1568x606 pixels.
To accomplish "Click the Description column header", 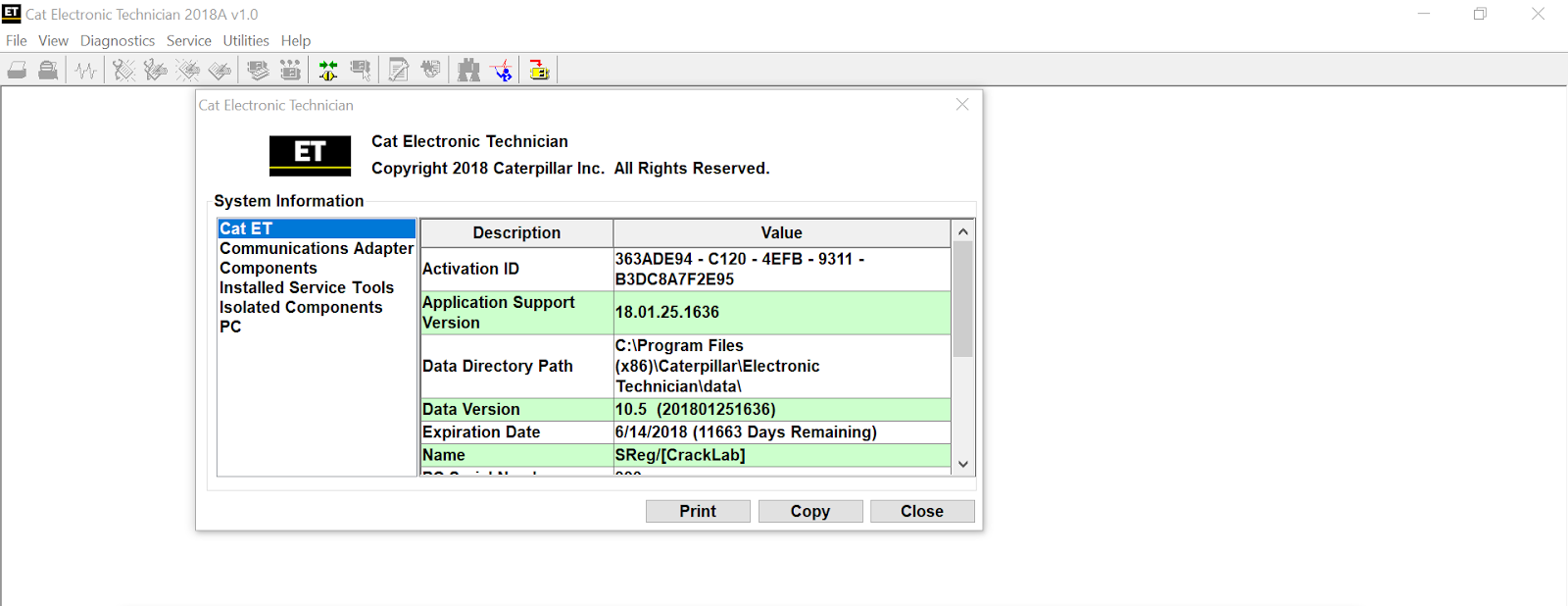I will pyautogui.click(x=516, y=232).
